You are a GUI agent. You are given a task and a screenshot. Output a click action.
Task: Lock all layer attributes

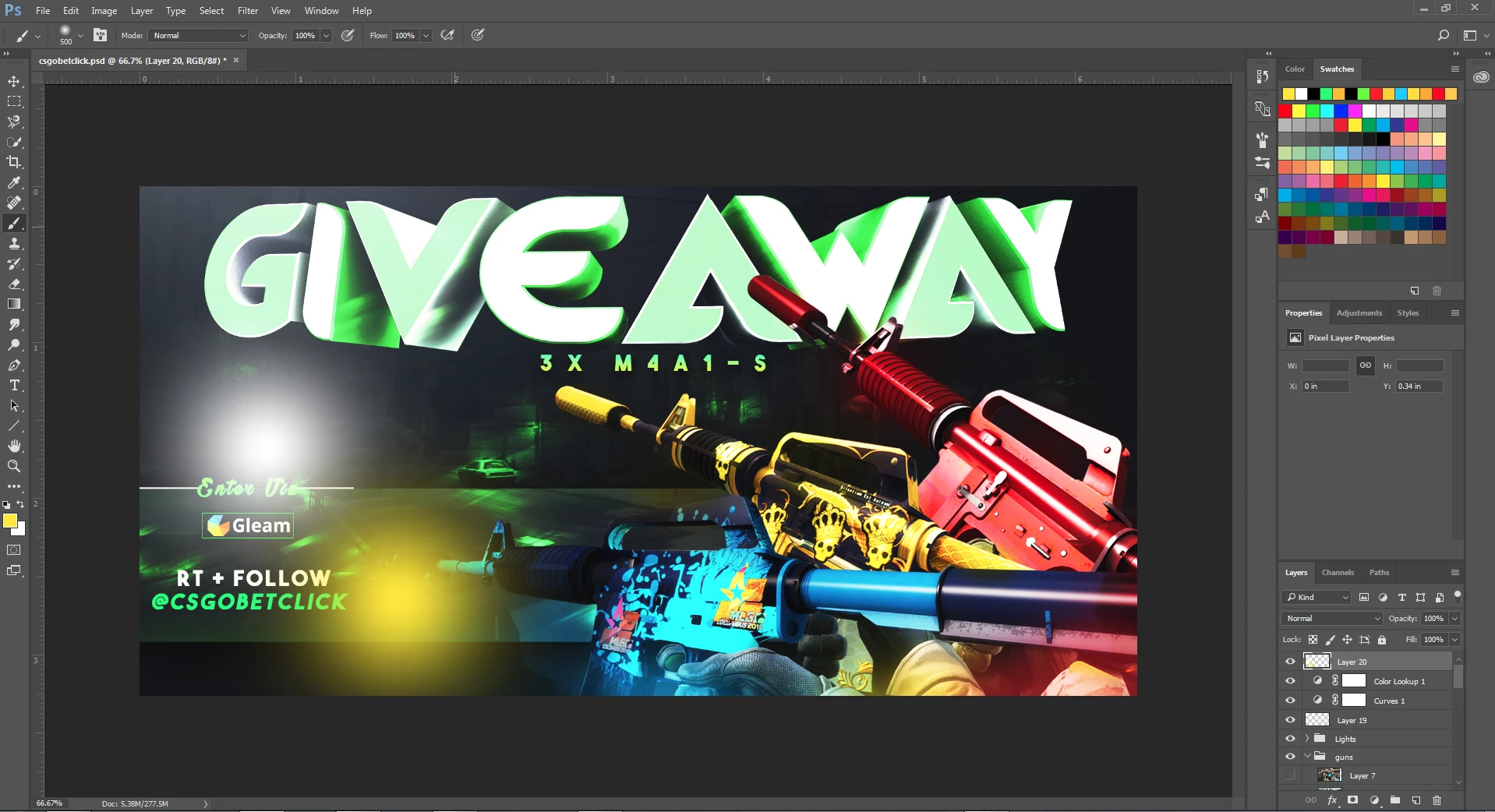click(x=1382, y=640)
